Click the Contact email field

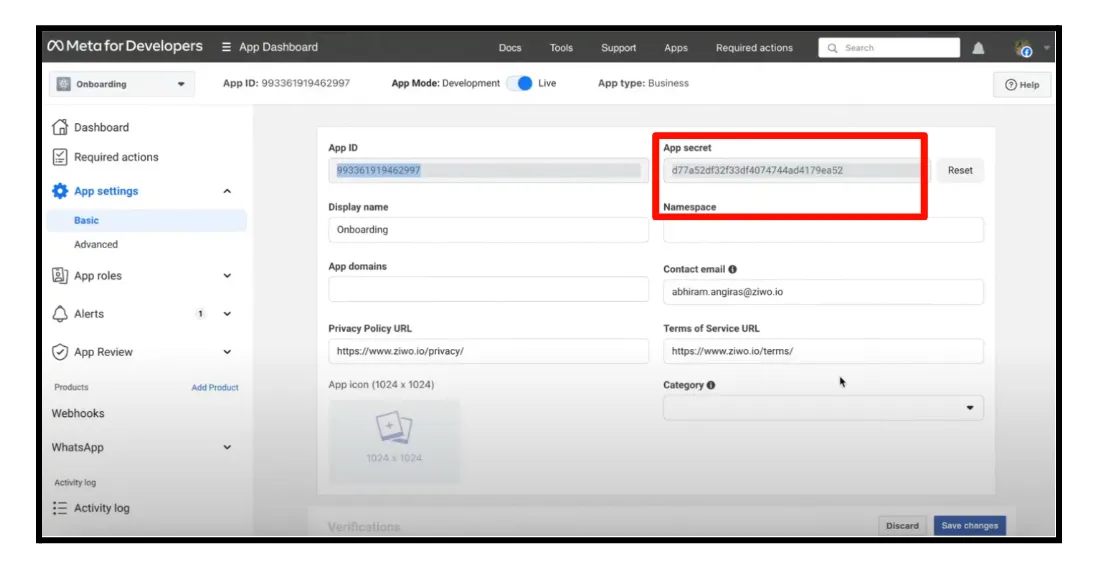[823, 292]
